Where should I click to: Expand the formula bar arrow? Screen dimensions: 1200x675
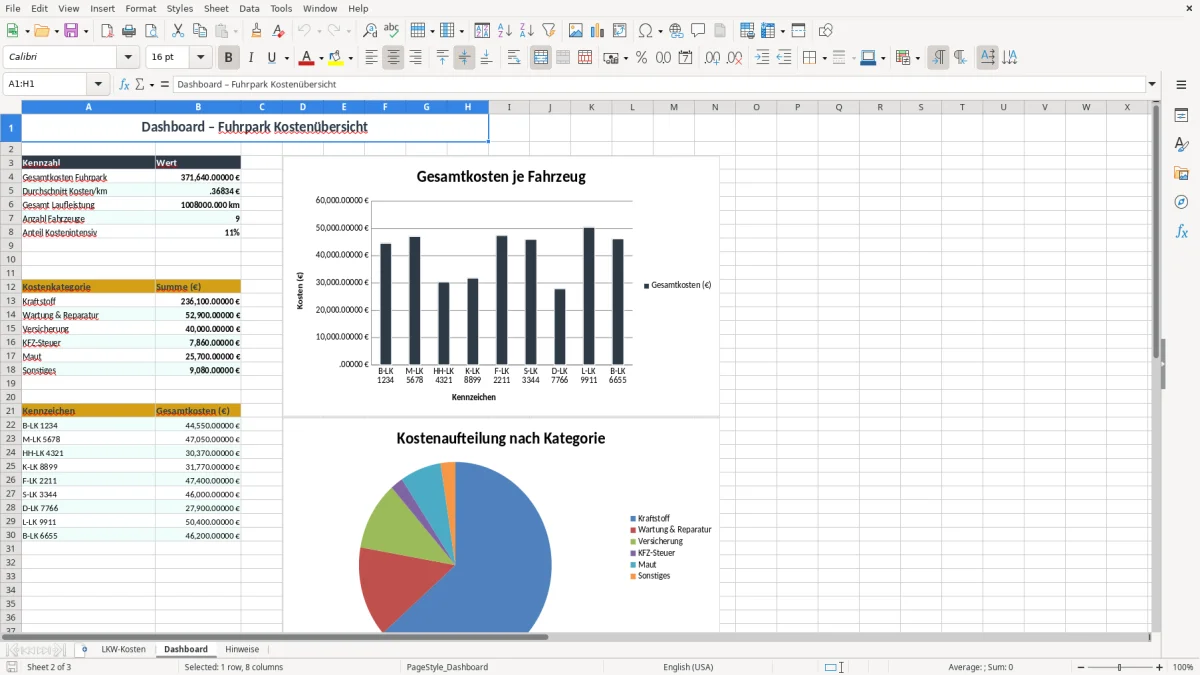pyautogui.click(x=1153, y=84)
